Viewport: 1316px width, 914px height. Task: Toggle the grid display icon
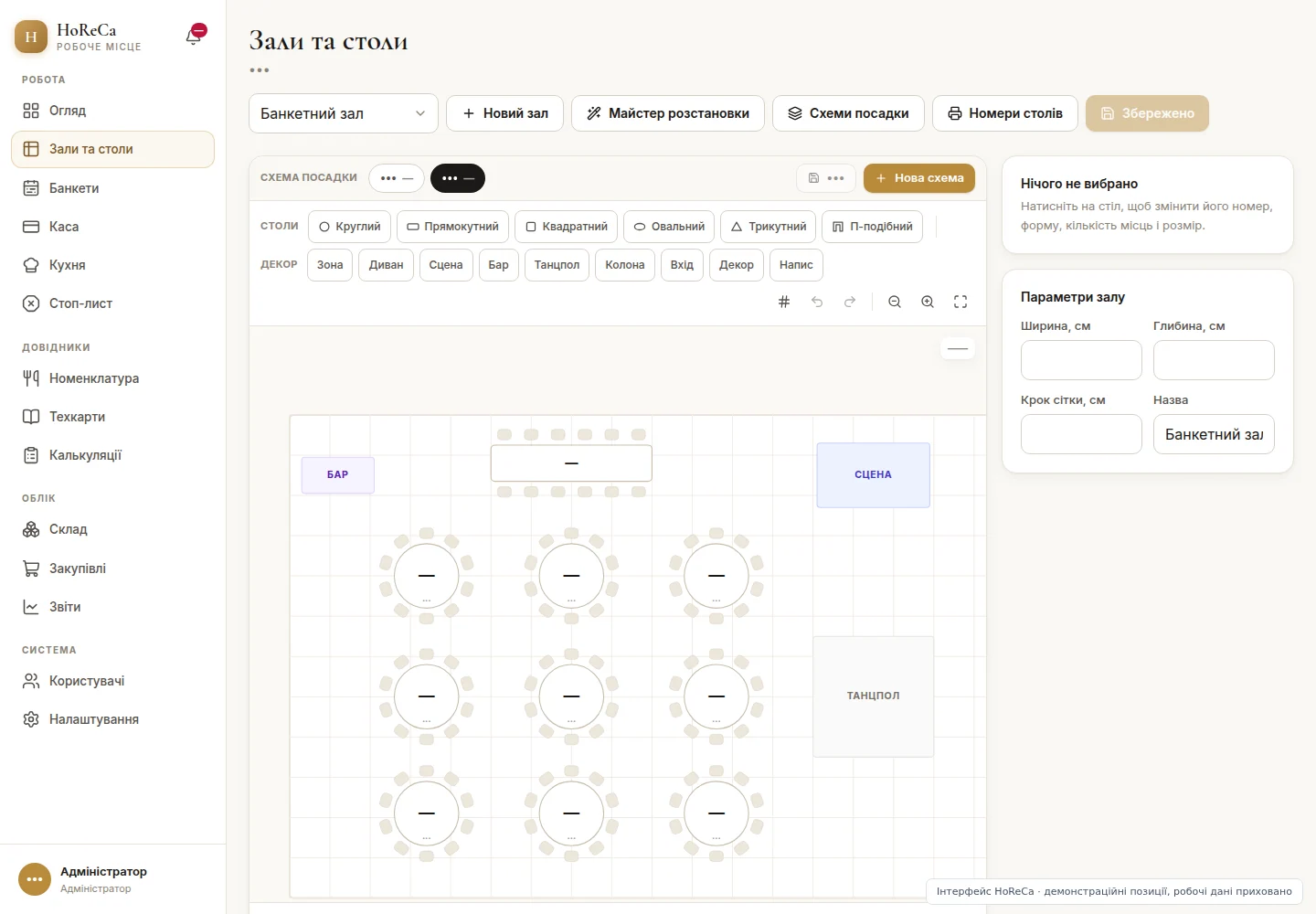(x=784, y=302)
